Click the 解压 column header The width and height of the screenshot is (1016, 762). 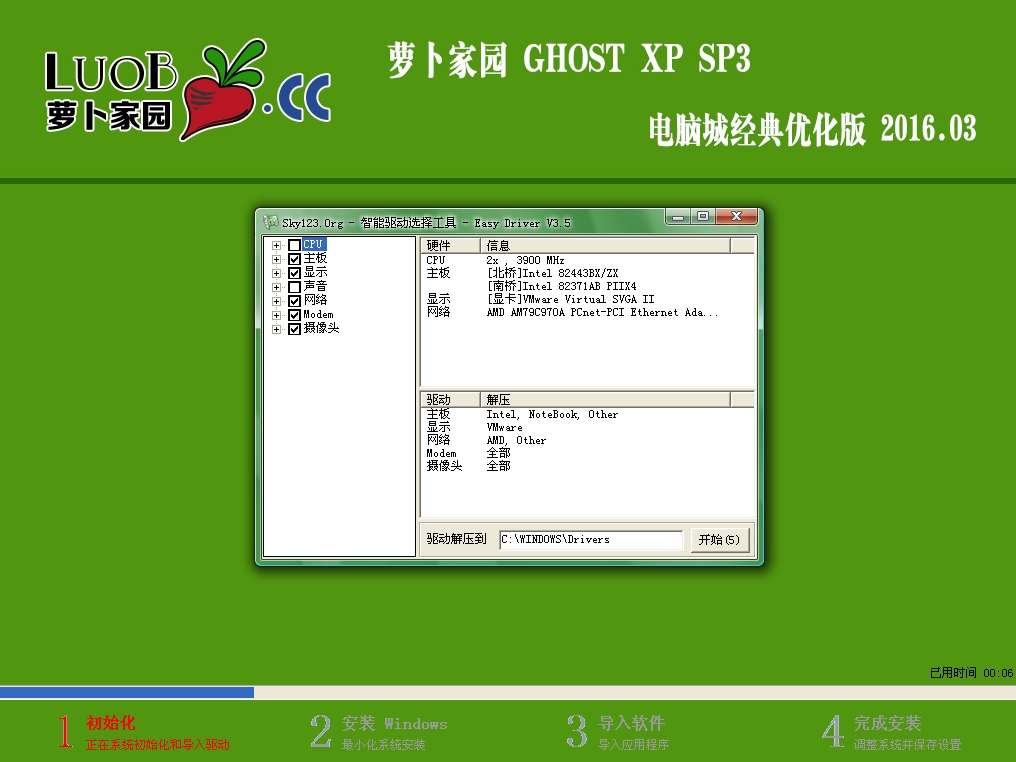pyautogui.click(x=605, y=400)
